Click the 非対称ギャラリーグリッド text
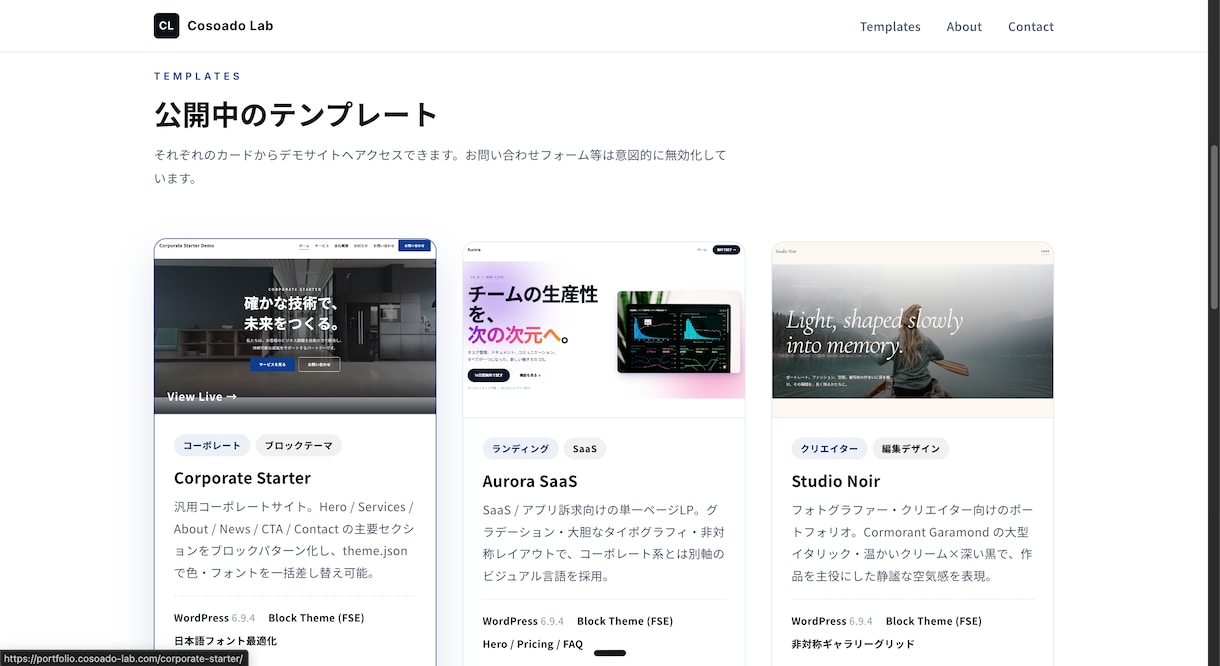Image resolution: width=1220 pixels, height=666 pixels. click(853, 644)
